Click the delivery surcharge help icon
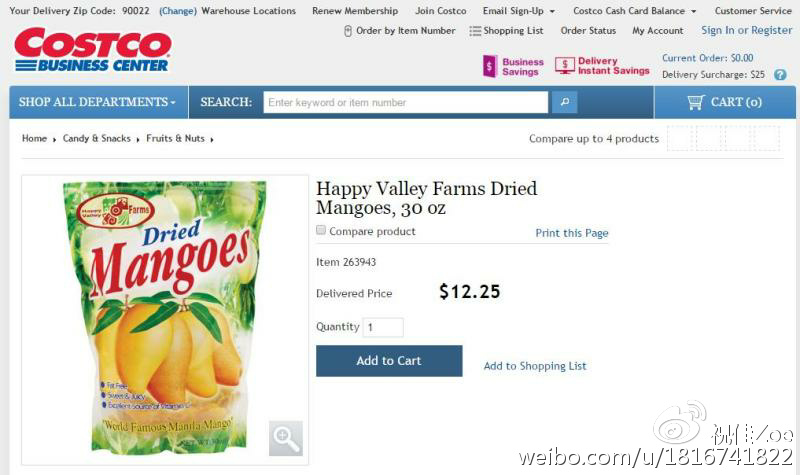 [x=780, y=74]
